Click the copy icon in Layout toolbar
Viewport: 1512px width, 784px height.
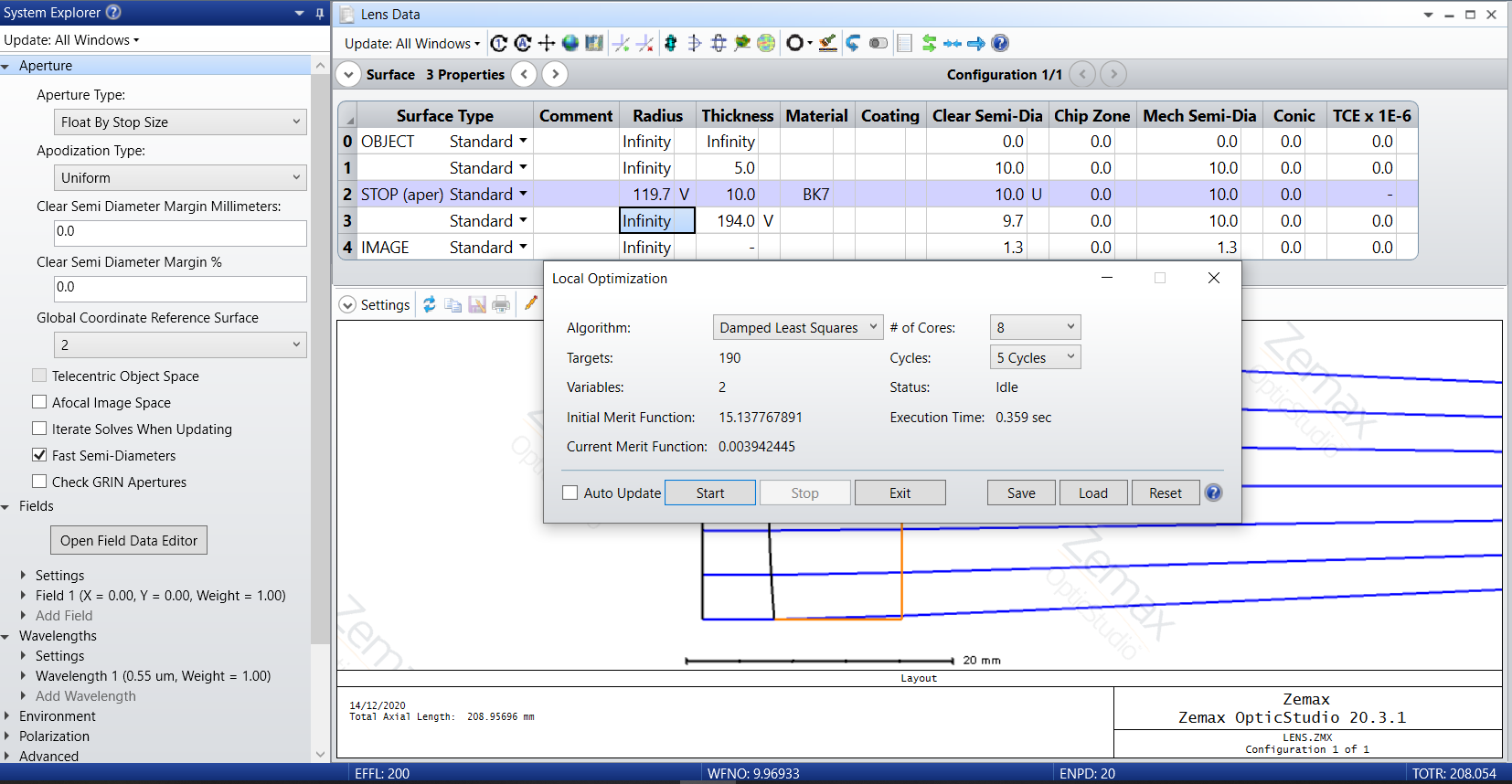[x=453, y=305]
